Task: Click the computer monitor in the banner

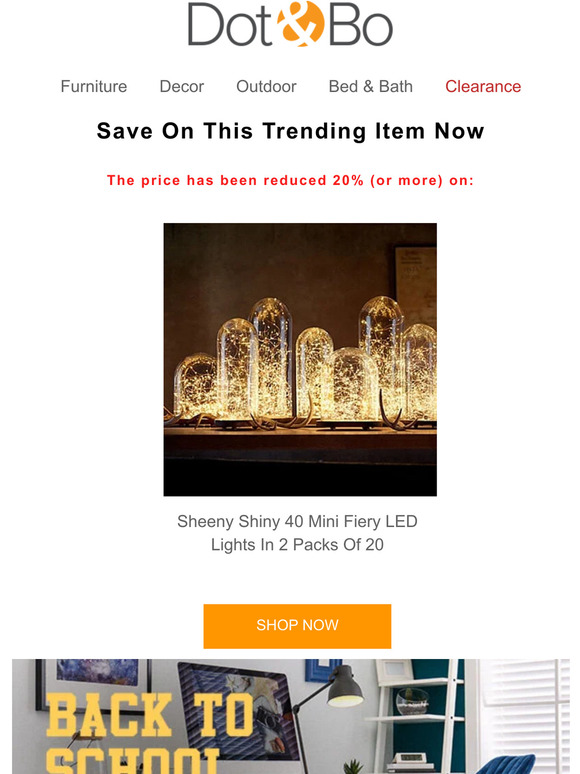Action: tap(237, 711)
